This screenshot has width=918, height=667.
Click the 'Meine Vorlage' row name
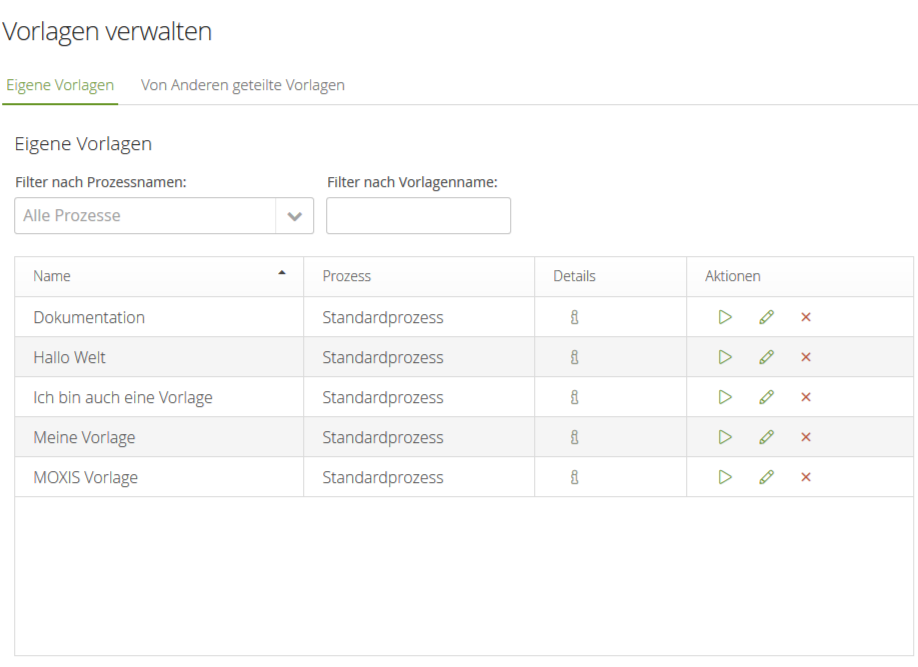[84, 437]
